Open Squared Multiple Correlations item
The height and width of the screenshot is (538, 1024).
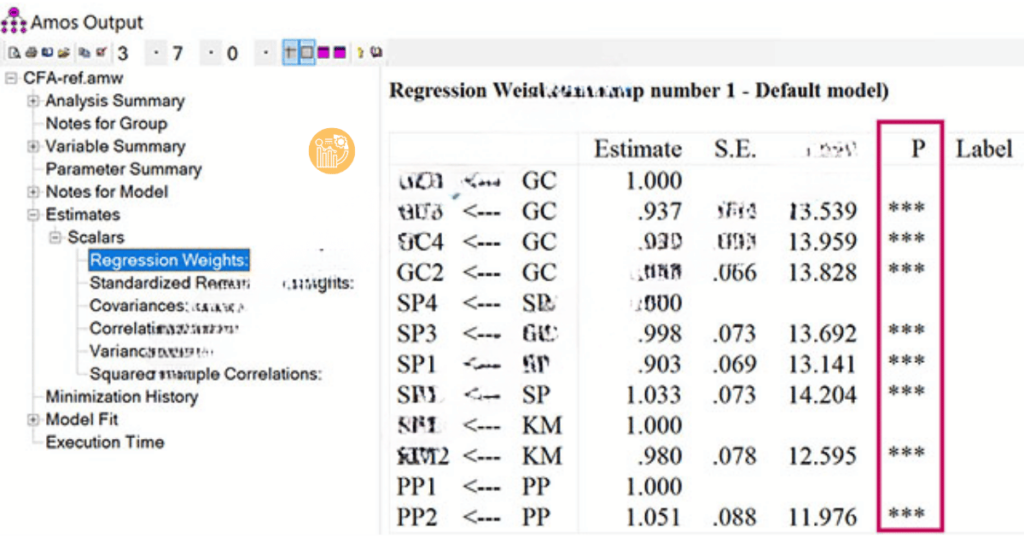coord(206,374)
